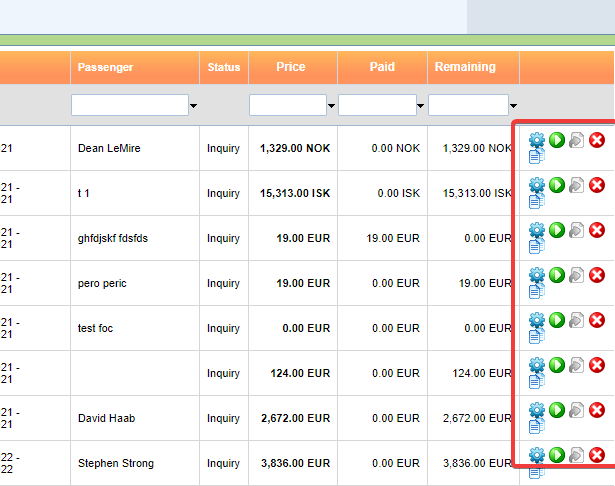Click price cell 2,672.00 EUR
615x486 pixels.
[295, 418]
